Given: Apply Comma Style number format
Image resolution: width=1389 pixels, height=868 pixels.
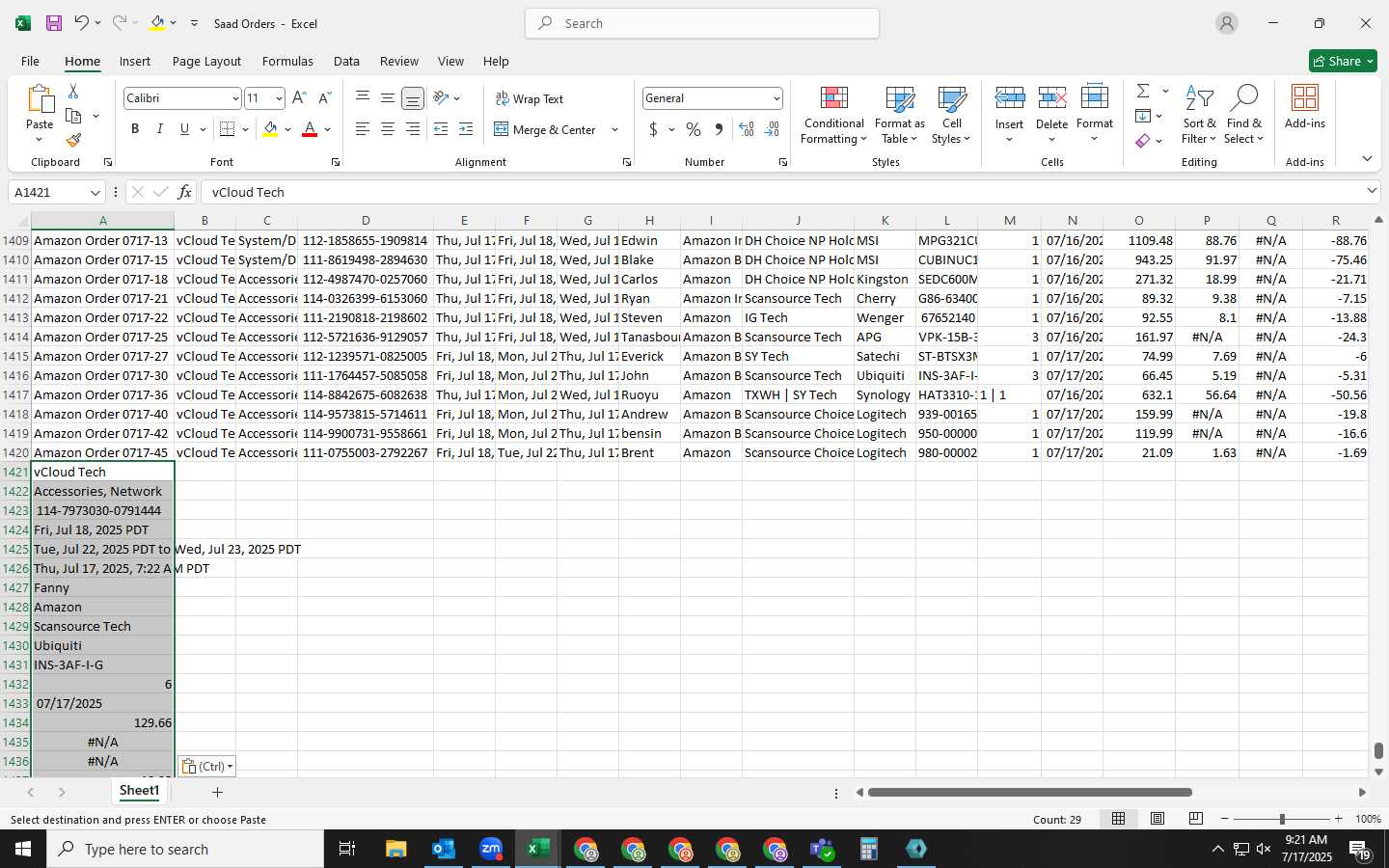Looking at the screenshot, I should pyautogui.click(x=719, y=129).
